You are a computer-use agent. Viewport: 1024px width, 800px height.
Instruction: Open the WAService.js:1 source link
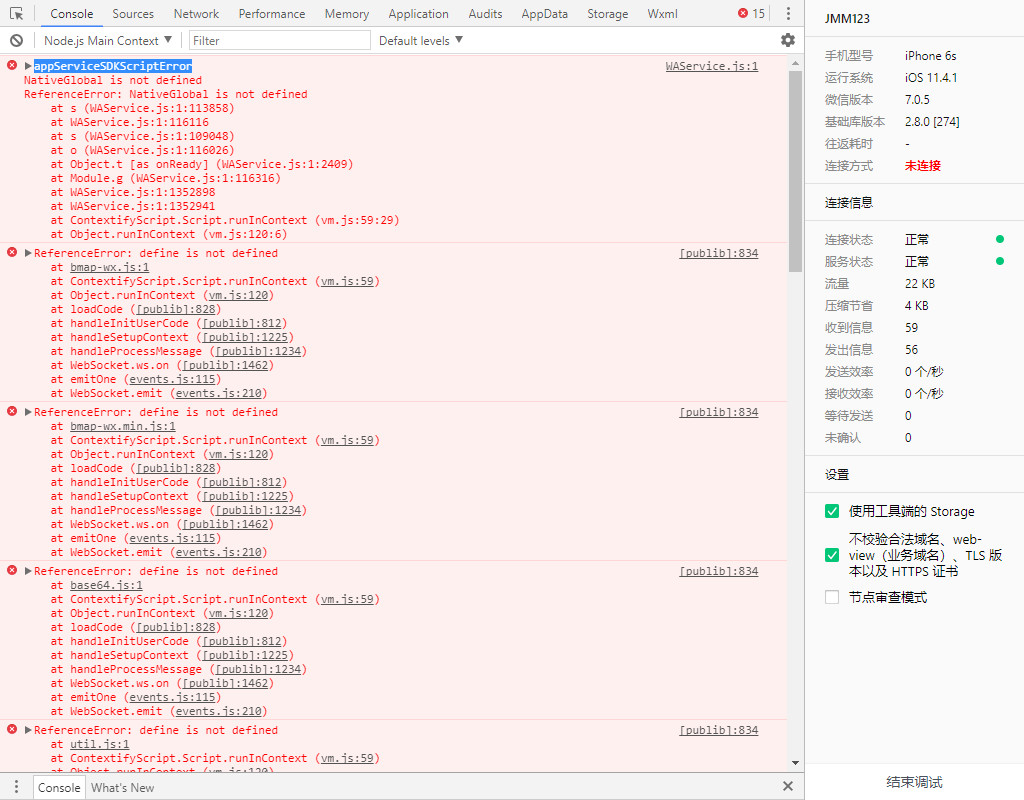coord(711,66)
